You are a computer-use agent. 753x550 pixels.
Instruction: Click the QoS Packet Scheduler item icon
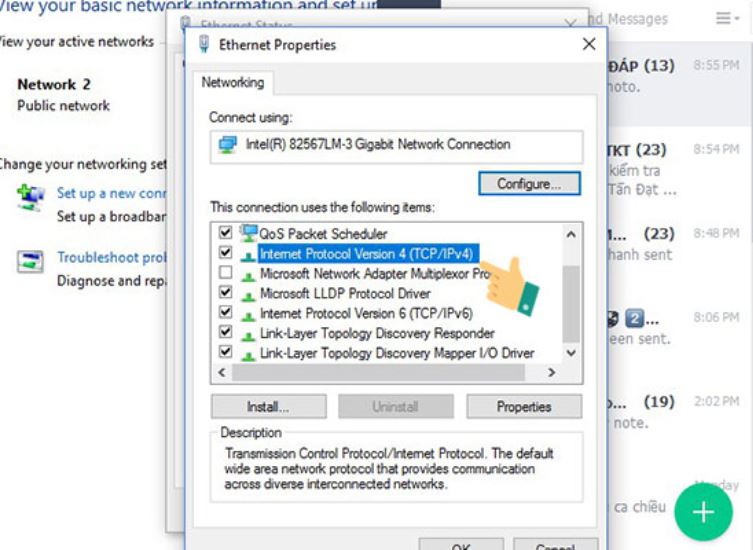click(248, 234)
